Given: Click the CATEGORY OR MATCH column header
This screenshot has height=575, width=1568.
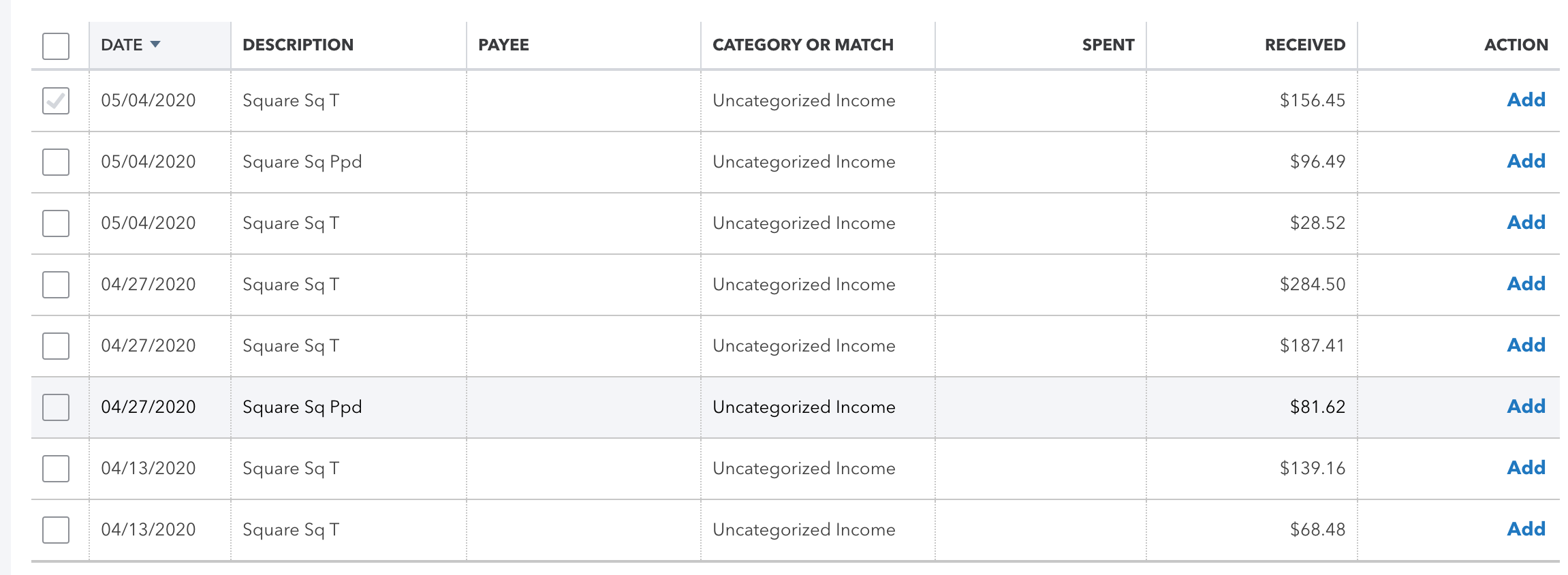Looking at the screenshot, I should point(804,45).
